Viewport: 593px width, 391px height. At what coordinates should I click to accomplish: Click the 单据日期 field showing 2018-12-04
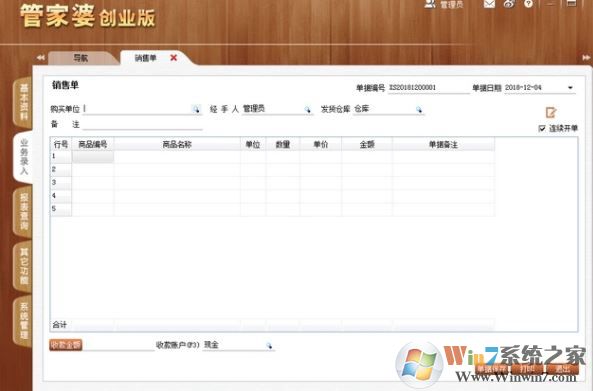(x=535, y=88)
